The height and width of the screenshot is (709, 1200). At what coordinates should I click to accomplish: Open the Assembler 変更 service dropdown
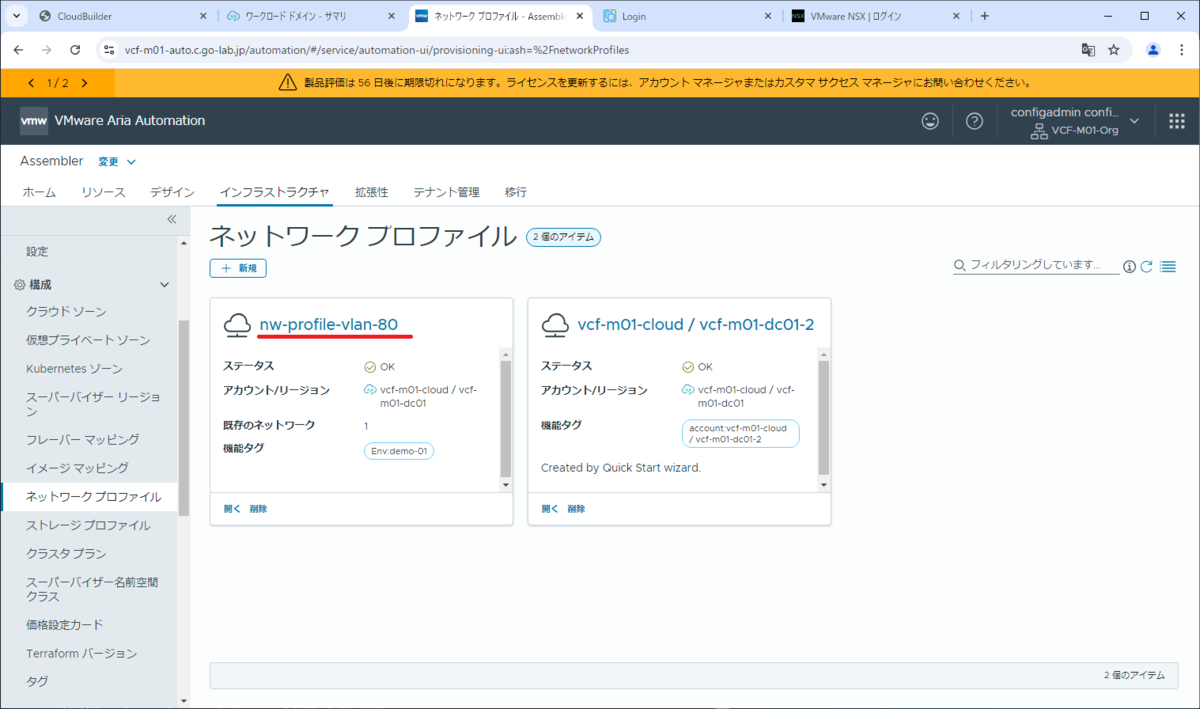[x=117, y=161]
